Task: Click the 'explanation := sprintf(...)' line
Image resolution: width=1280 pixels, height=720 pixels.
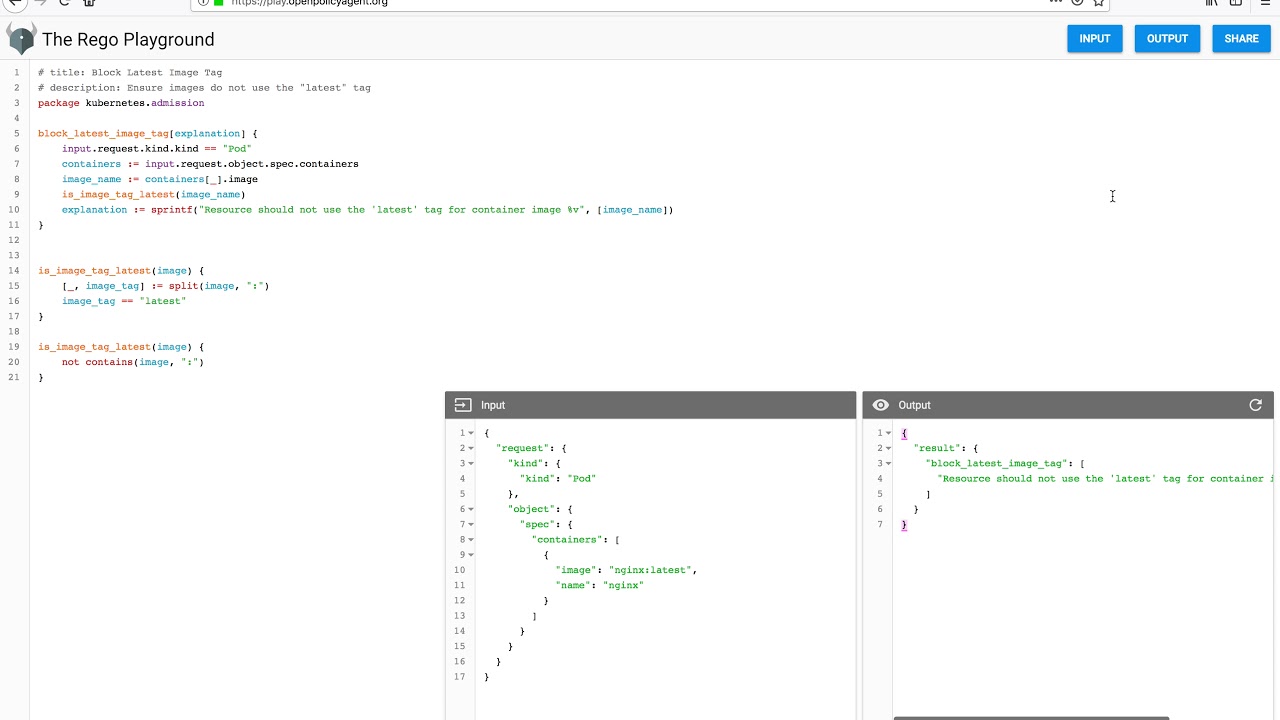Action: 368,210
